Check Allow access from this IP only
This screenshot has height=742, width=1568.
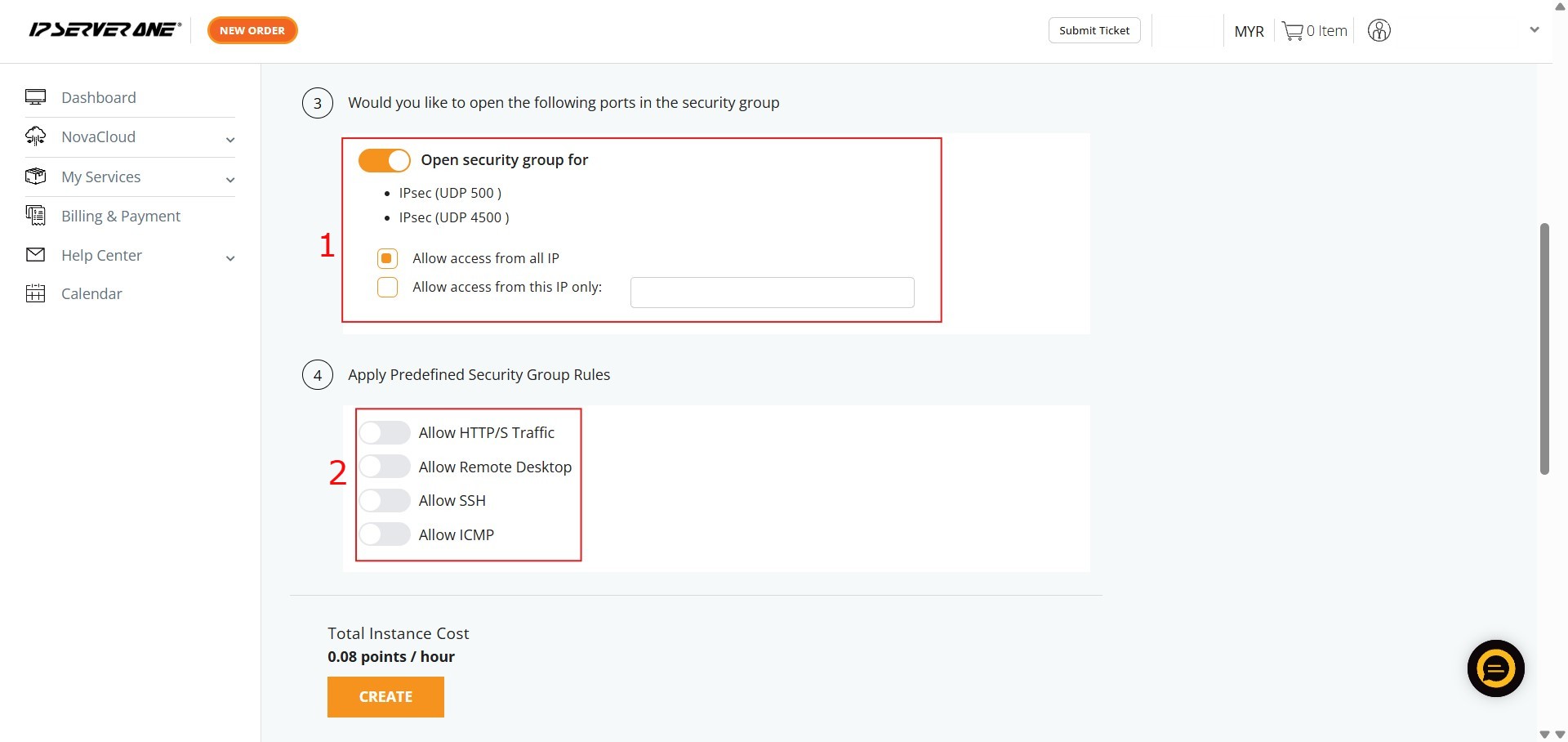point(387,288)
